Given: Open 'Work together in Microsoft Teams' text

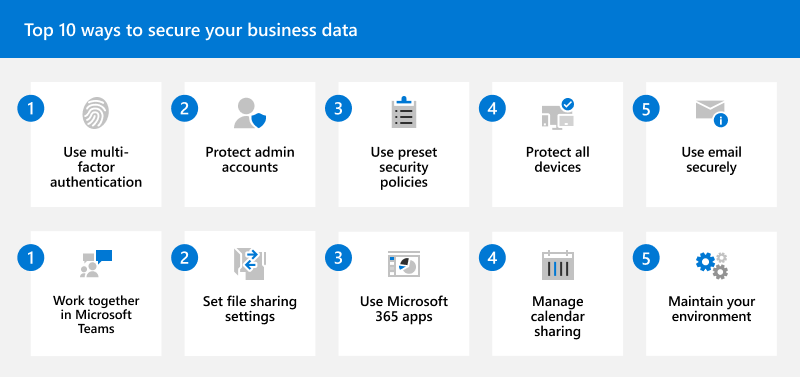Looking at the screenshot, I should pyautogui.click(x=96, y=315).
